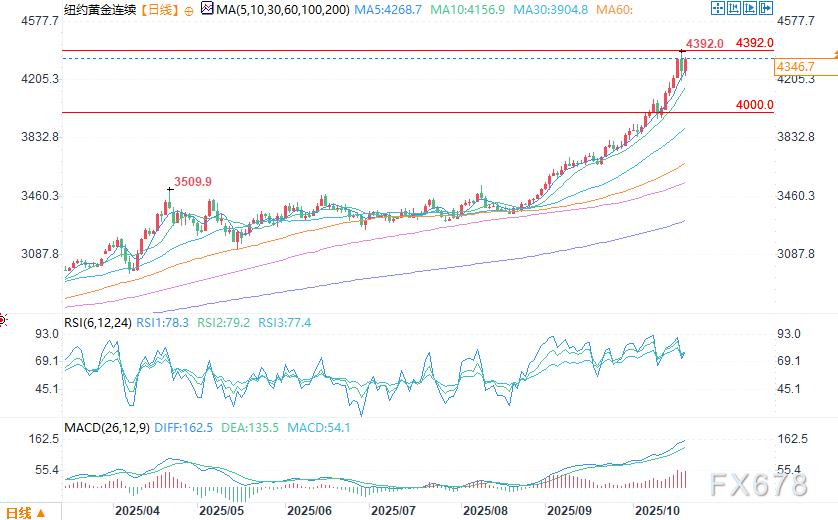Click the first icon in top-right chart toolbar

pyautogui.click(x=718, y=10)
